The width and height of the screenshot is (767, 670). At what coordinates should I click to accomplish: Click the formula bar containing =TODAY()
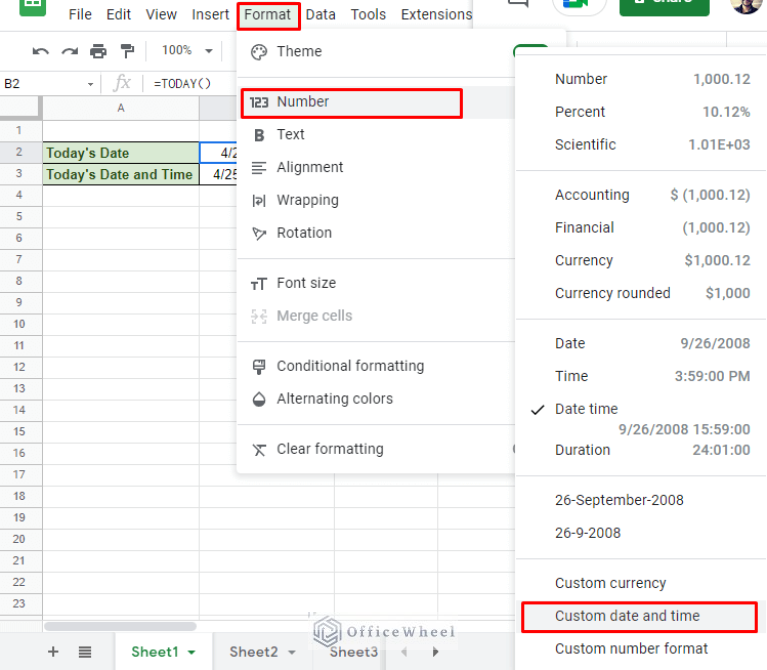coord(190,84)
